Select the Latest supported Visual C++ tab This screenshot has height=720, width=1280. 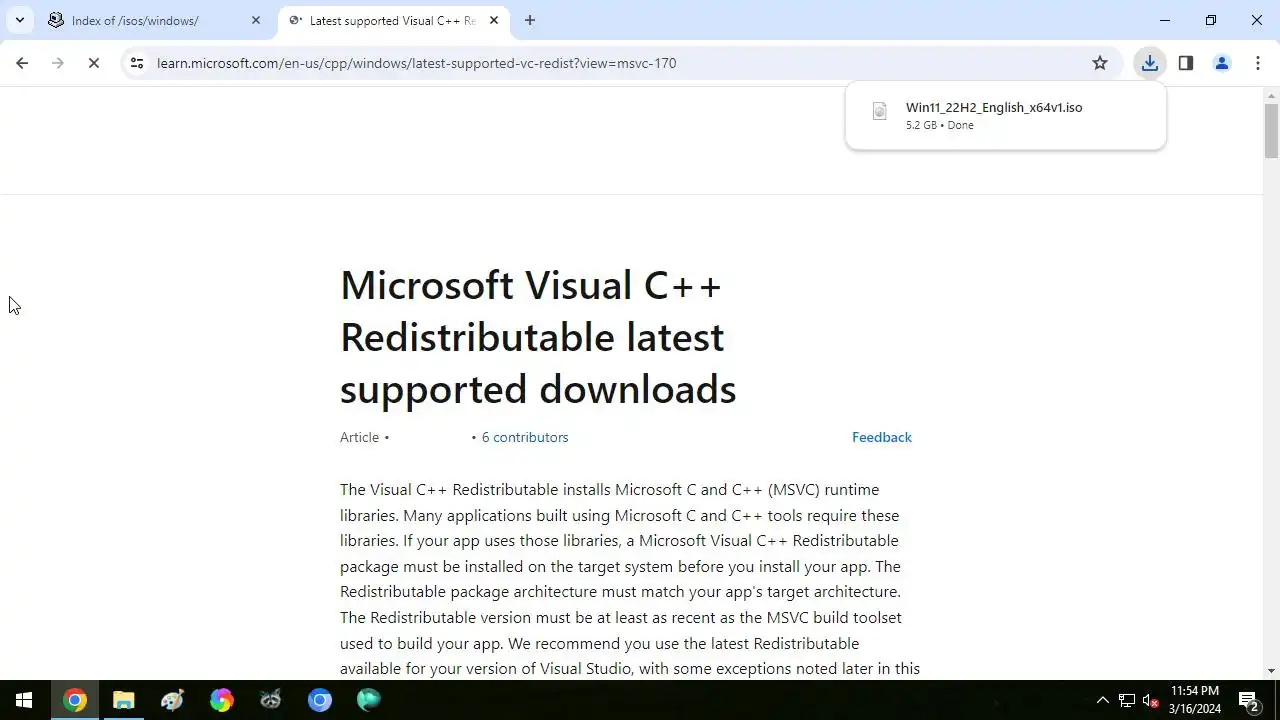394,20
